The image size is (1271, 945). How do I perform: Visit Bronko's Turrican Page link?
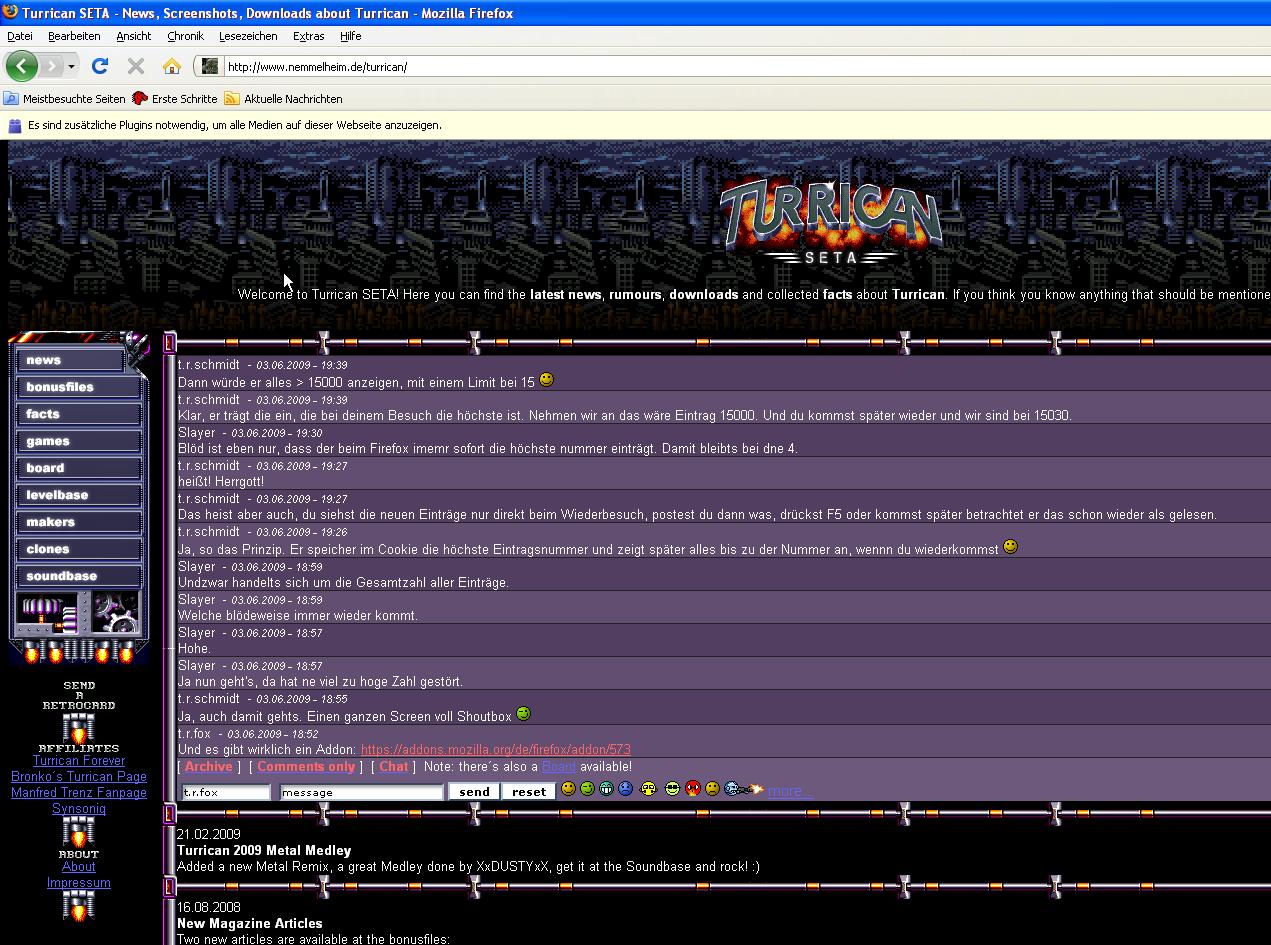(79, 777)
